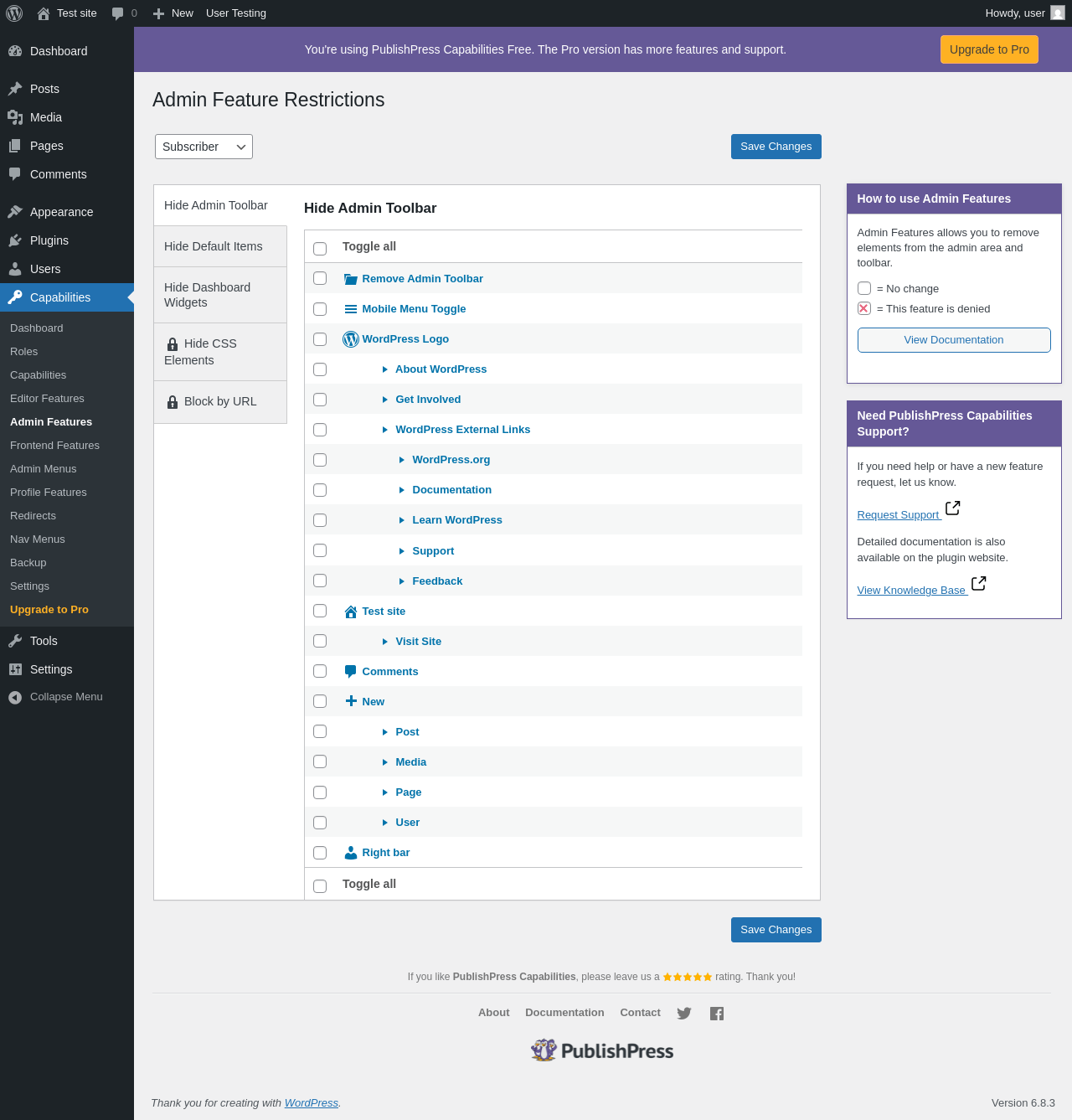Click the Upgrade to Pro button
The width and height of the screenshot is (1072, 1120).
[x=989, y=49]
